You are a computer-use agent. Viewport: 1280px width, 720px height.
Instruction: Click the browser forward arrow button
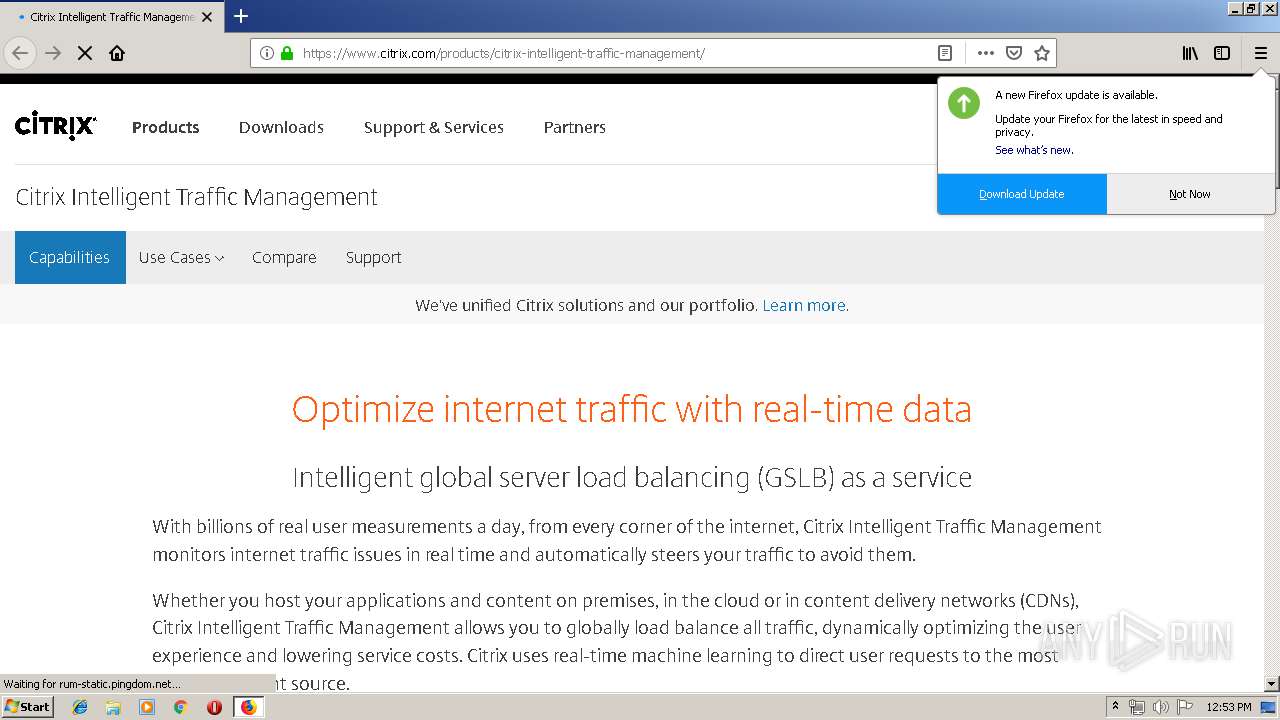pyautogui.click(x=53, y=53)
